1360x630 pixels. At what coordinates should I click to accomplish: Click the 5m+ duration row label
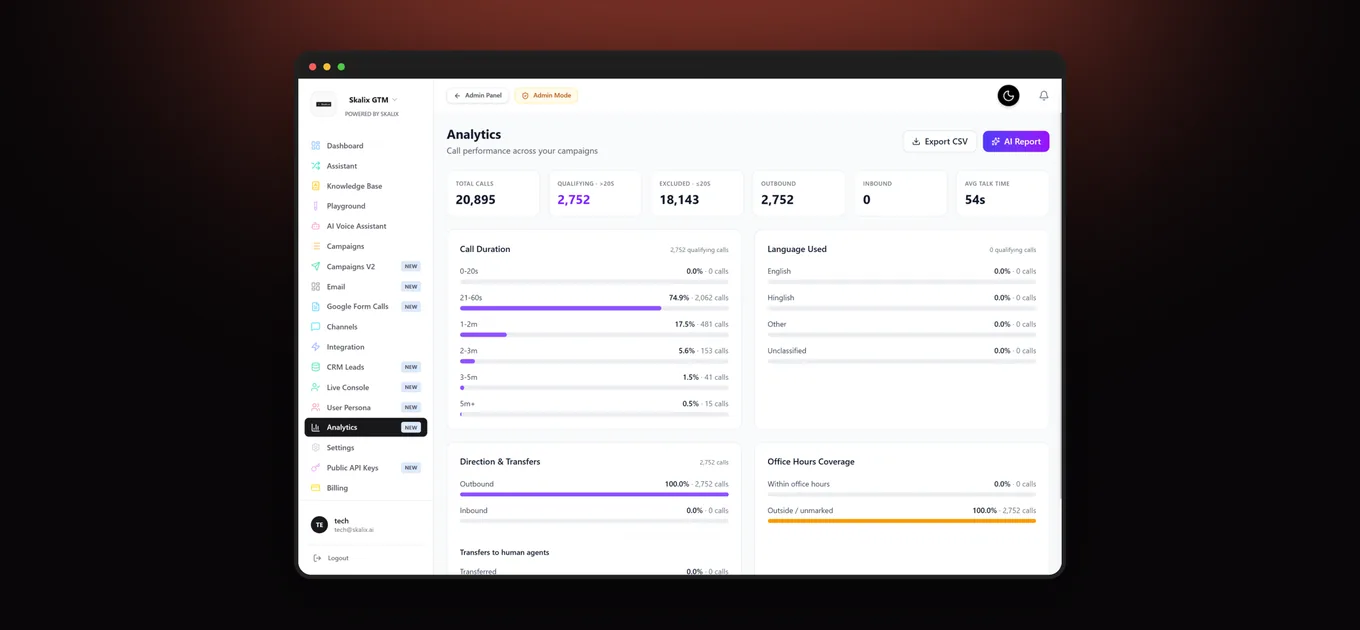click(x=467, y=404)
